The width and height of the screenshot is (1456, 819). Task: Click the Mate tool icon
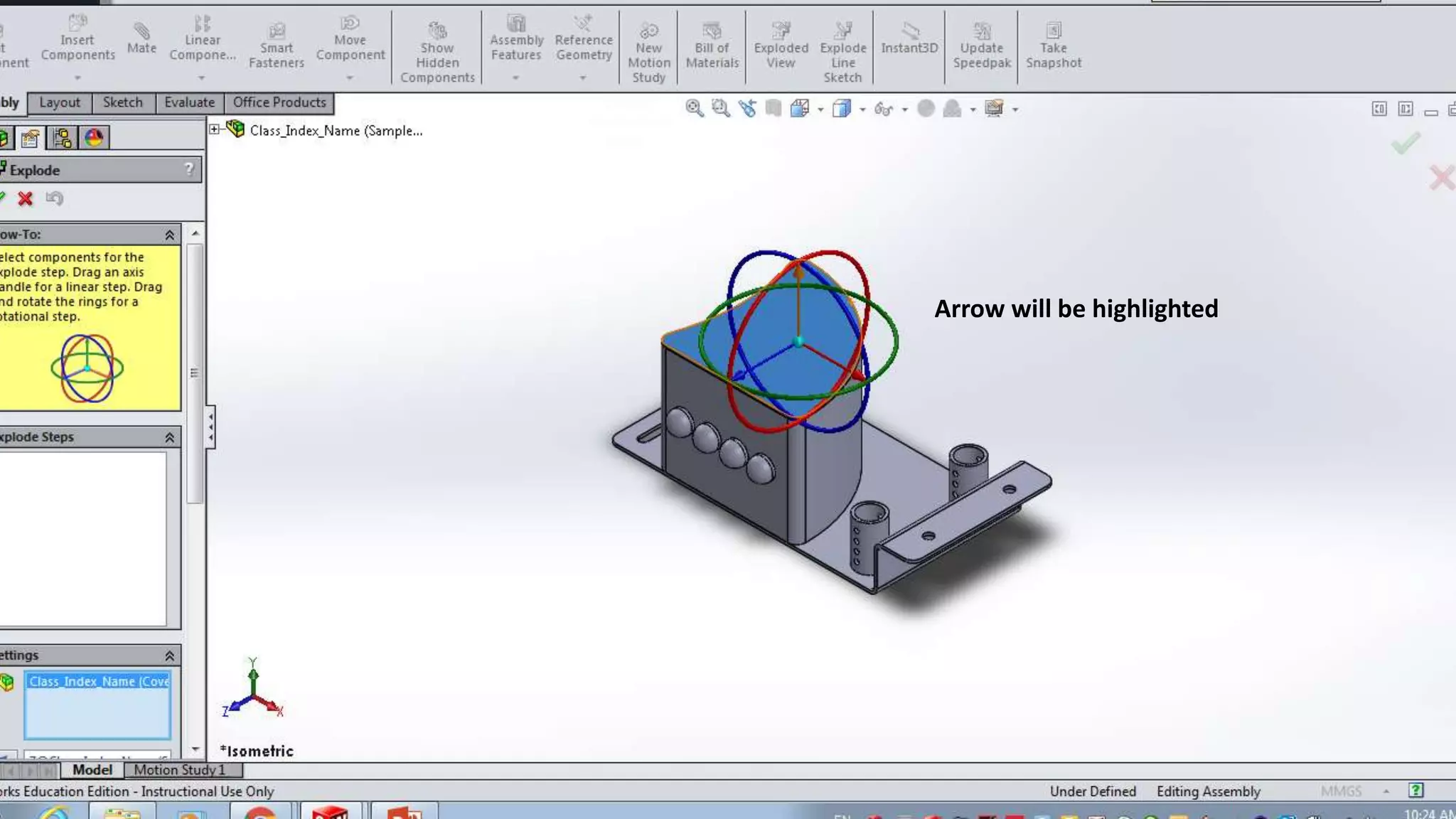[141, 38]
